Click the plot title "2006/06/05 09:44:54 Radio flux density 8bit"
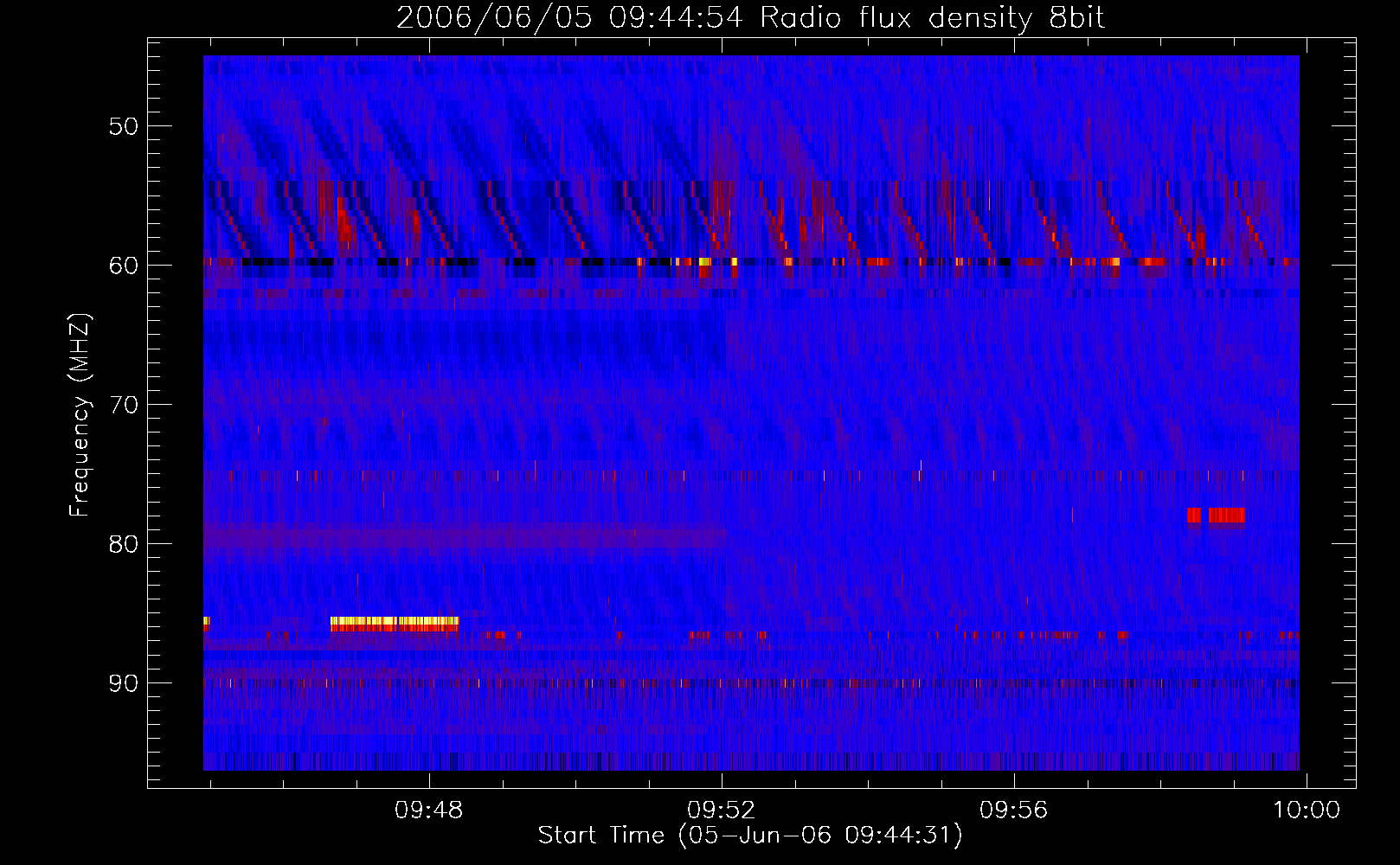The image size is (1400, 865). (750, 18)
